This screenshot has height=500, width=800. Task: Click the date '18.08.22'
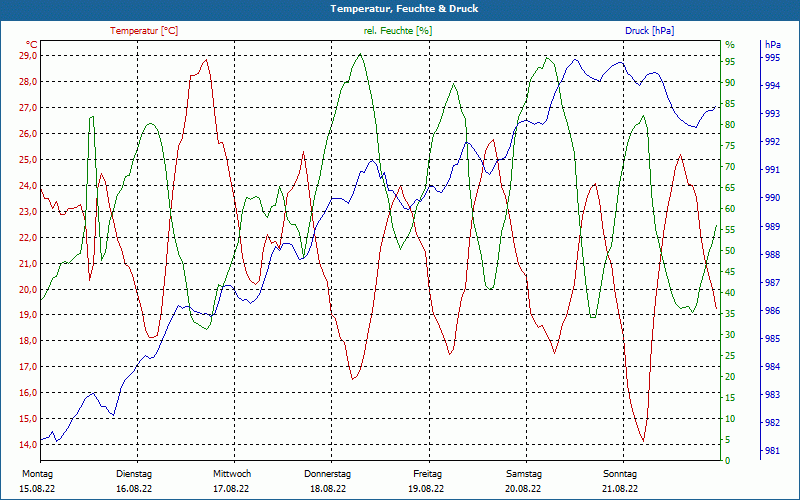coord(328,489)
